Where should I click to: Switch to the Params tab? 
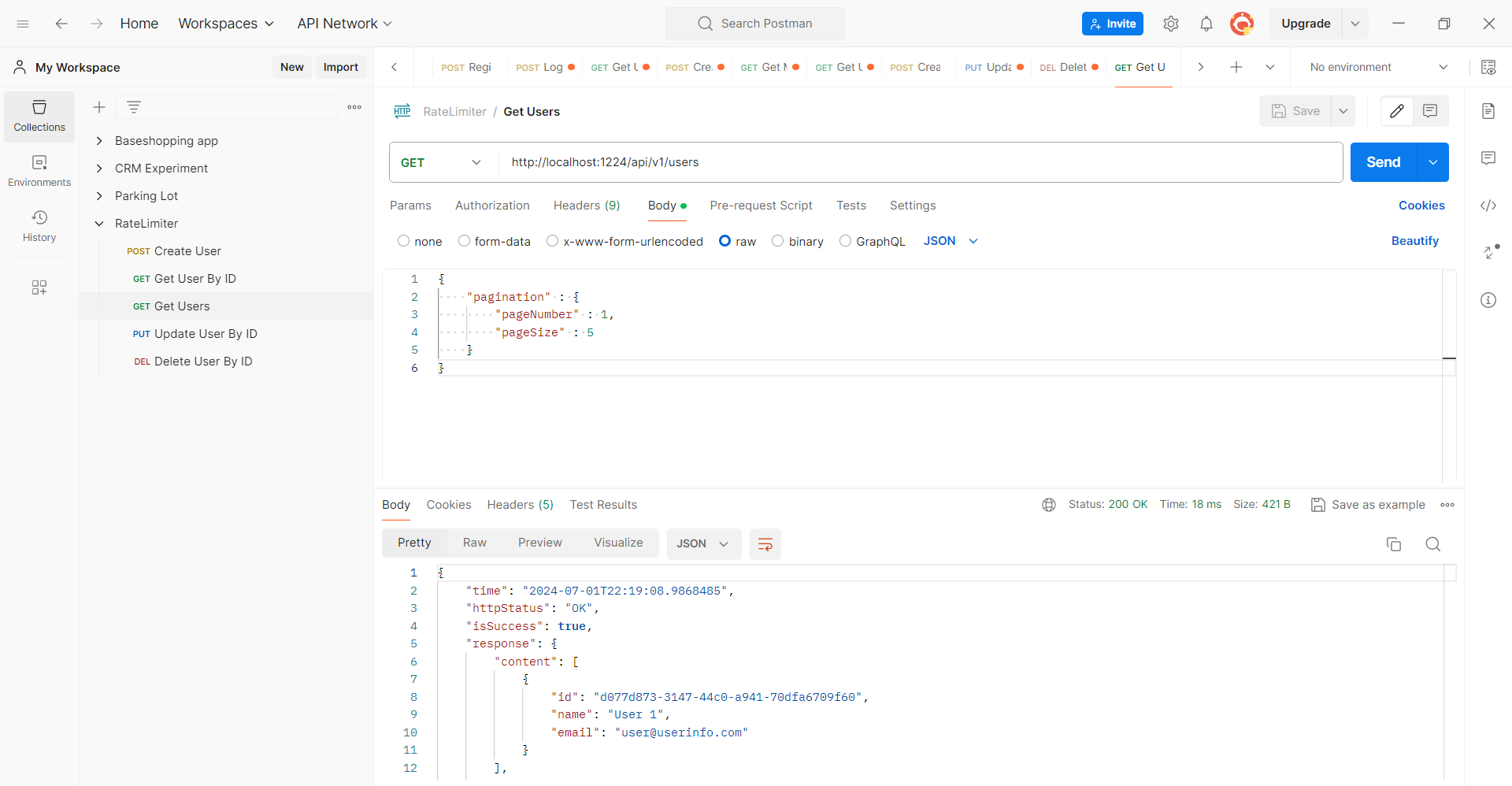pos(410,206)
